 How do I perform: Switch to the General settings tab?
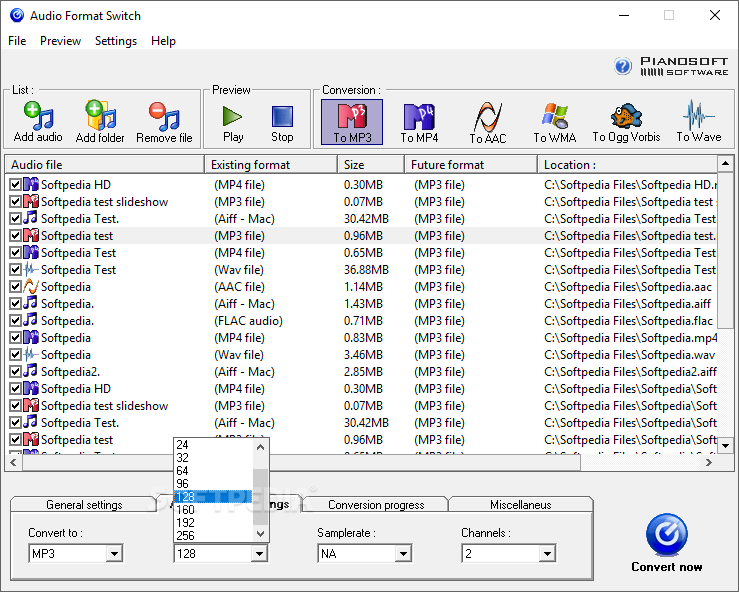coord(84,504)
